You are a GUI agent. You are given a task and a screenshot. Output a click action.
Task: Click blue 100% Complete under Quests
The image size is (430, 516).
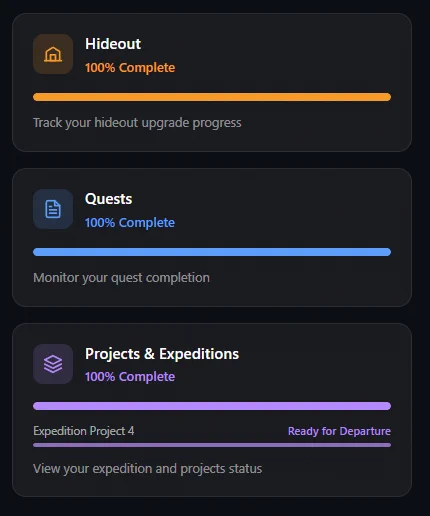pos(130,223)
